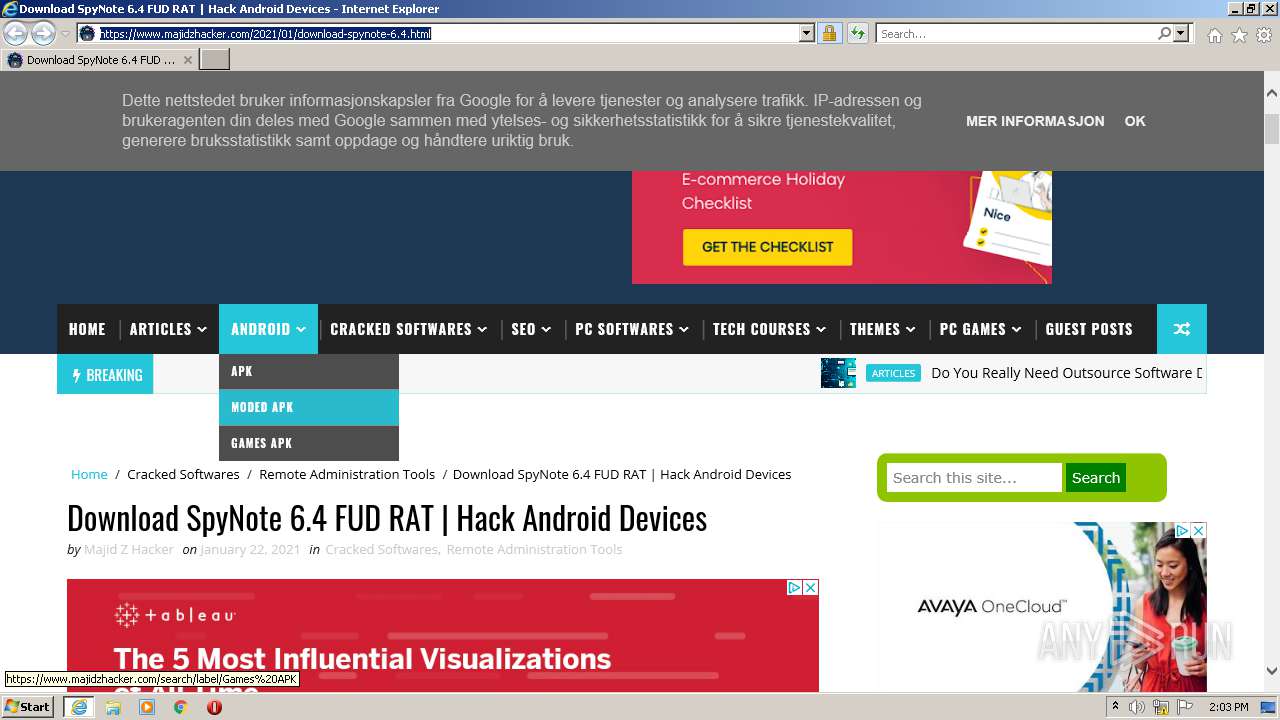The height and width of the screenshot is (720, 1280).
Task: Open a new blank tab
Action: (215, 60)
